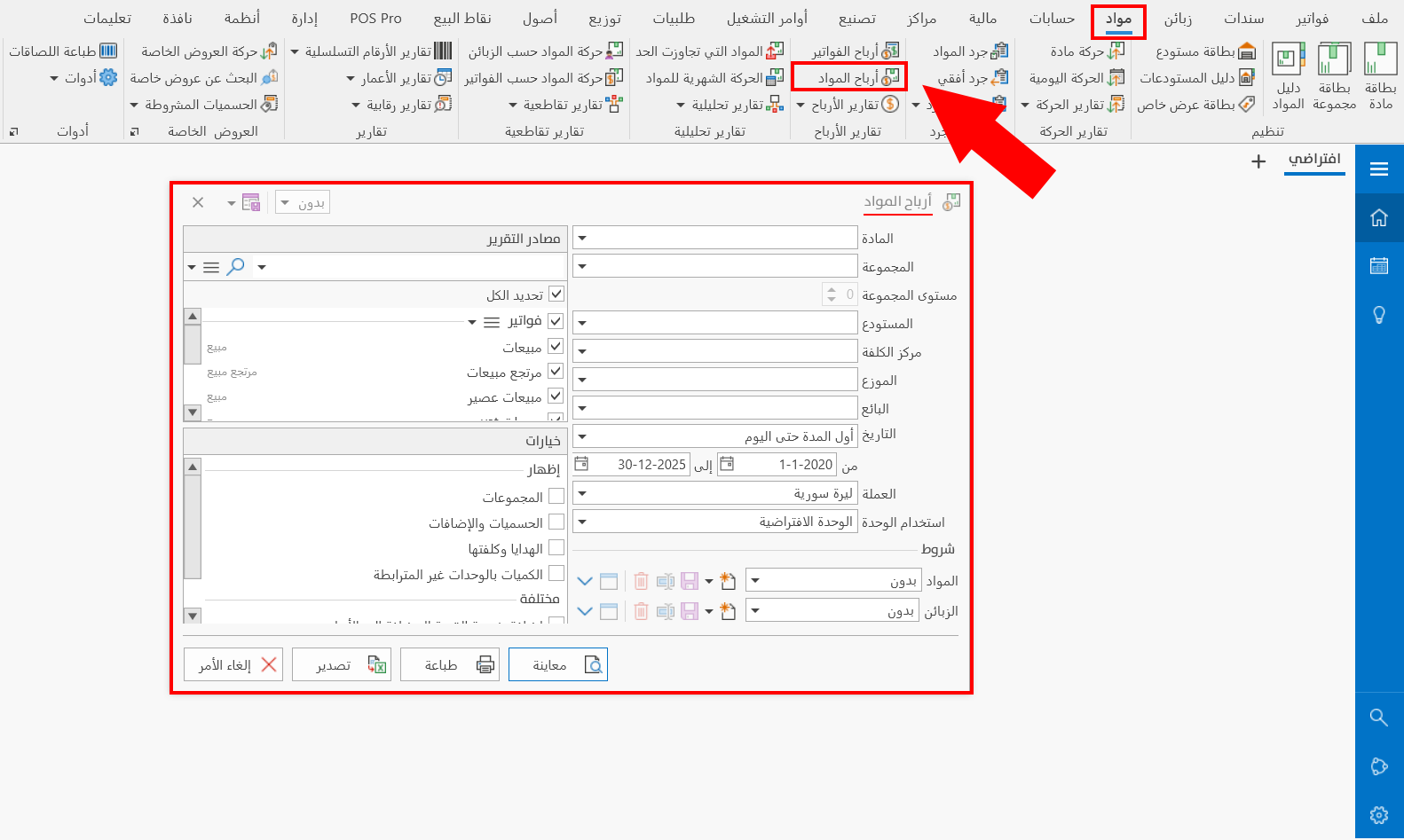1404x840 pixels.
Task: Click the to-date field 30-12-2025
Action: pyautogui.click(x=632, y=464)
